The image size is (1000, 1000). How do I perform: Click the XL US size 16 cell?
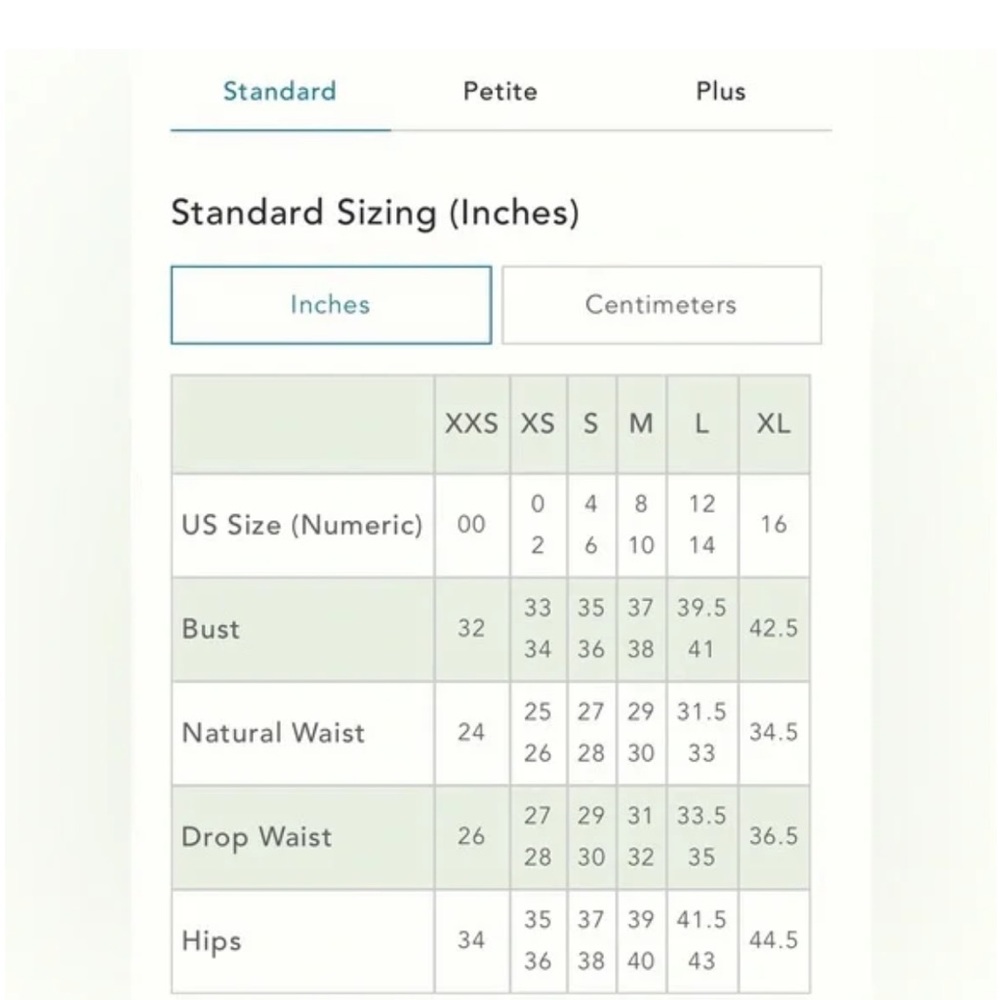click(774, 525)
